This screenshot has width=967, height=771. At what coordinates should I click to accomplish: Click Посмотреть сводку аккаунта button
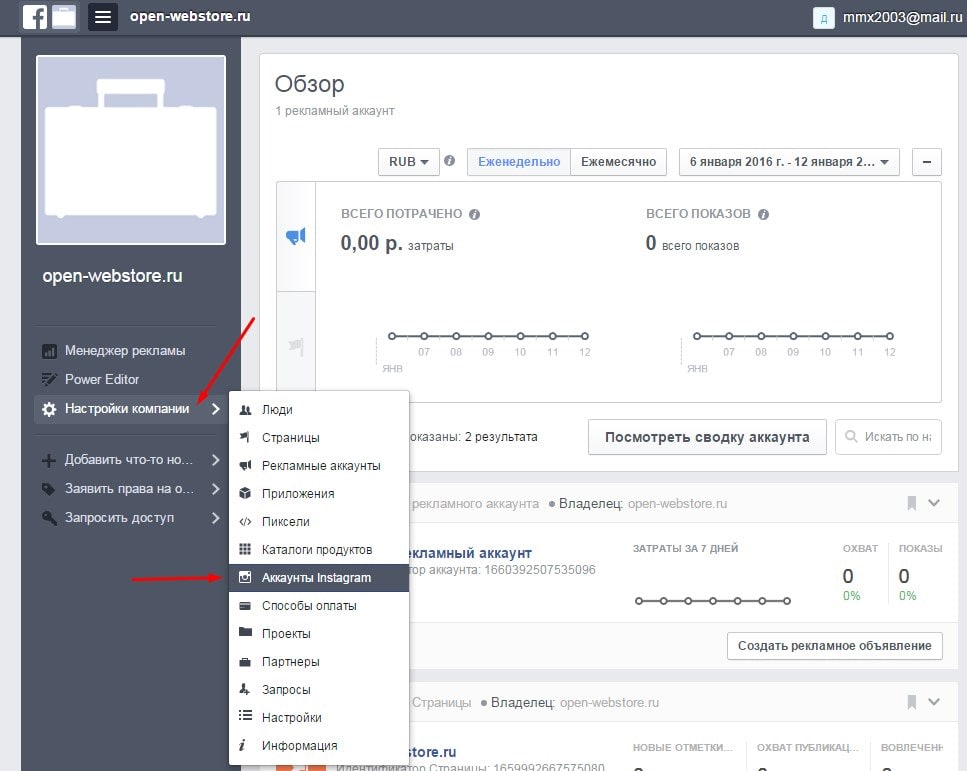click(x=707, y=437)
